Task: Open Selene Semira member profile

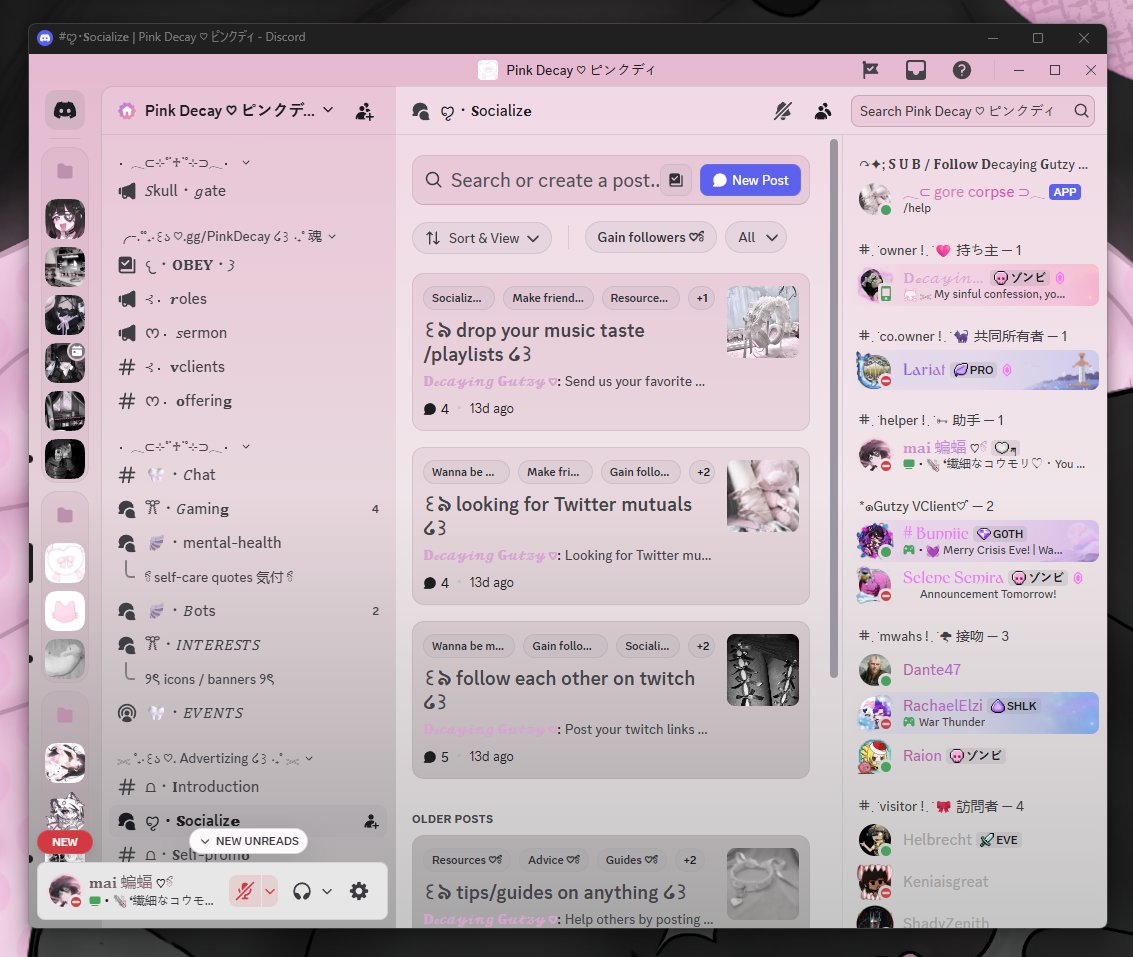Action: [978, 585]
